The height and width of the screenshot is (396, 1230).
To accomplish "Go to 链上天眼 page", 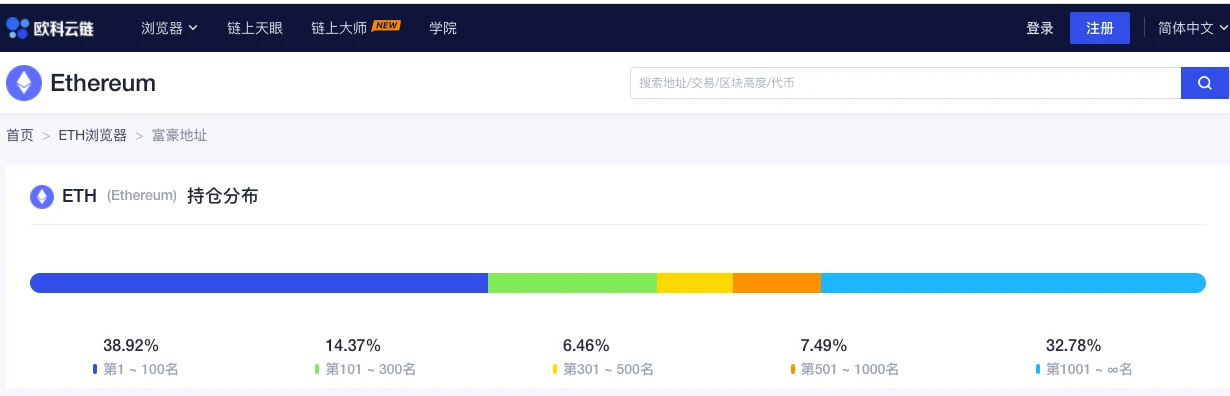I will (x=255, y=28).
